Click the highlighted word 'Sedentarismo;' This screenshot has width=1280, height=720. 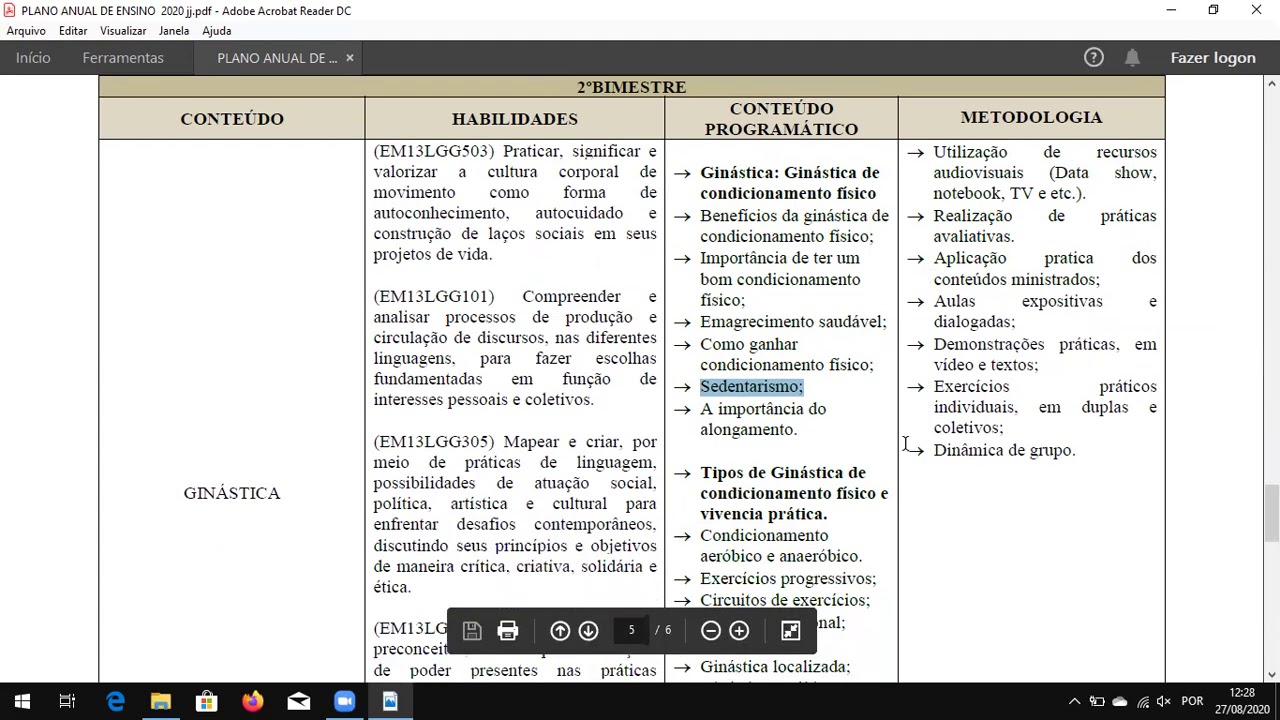click(751, 387)
